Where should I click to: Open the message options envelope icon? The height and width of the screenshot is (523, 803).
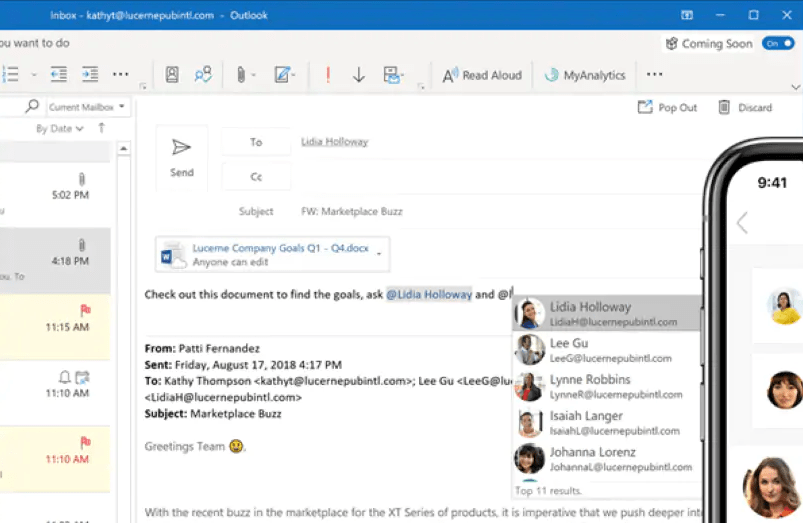click(x=393, y=75)
